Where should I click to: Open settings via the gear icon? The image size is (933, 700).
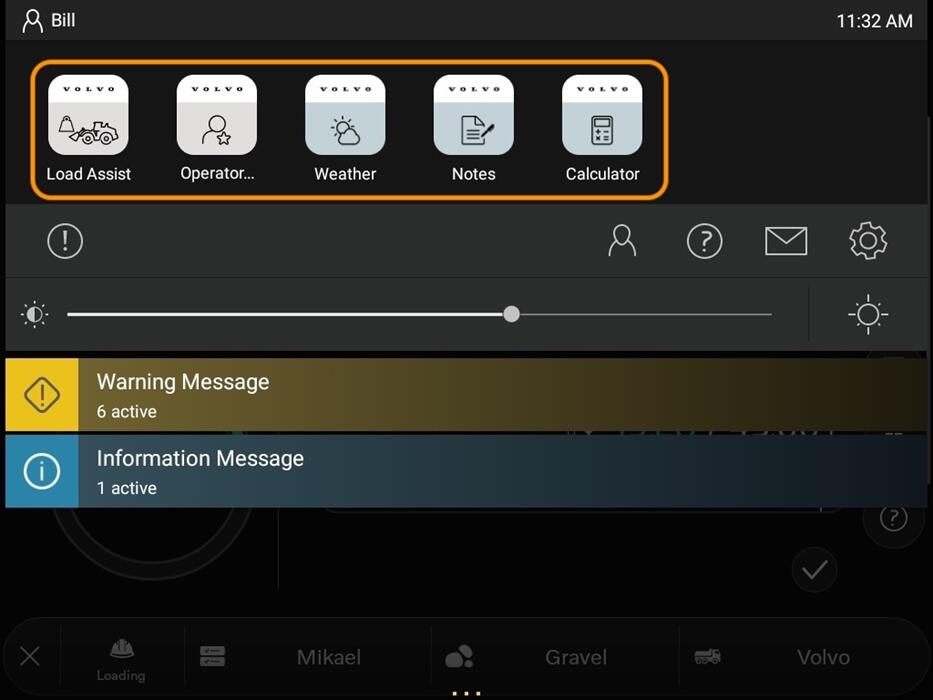pos(867,241)
